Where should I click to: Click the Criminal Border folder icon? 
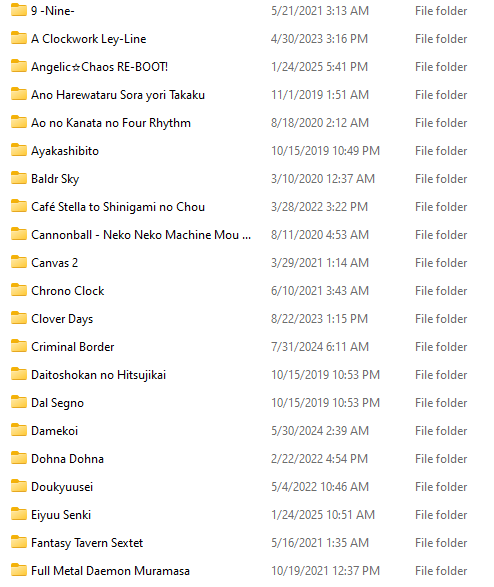[x=19, y=346]
